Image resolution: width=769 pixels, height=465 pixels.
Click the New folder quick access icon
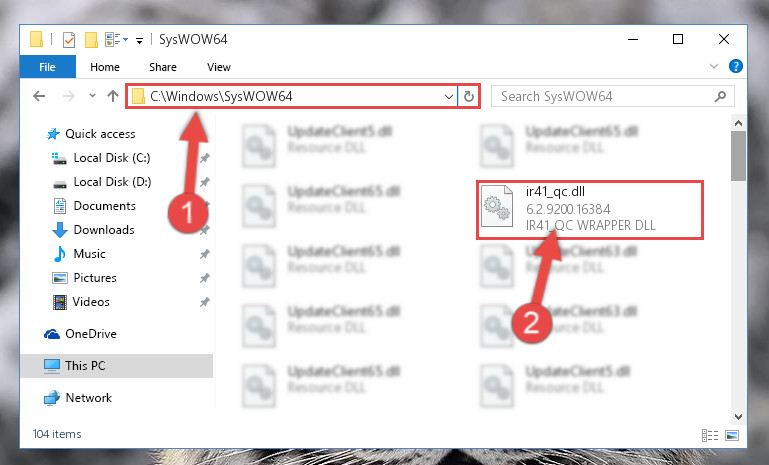pos(91,40)
